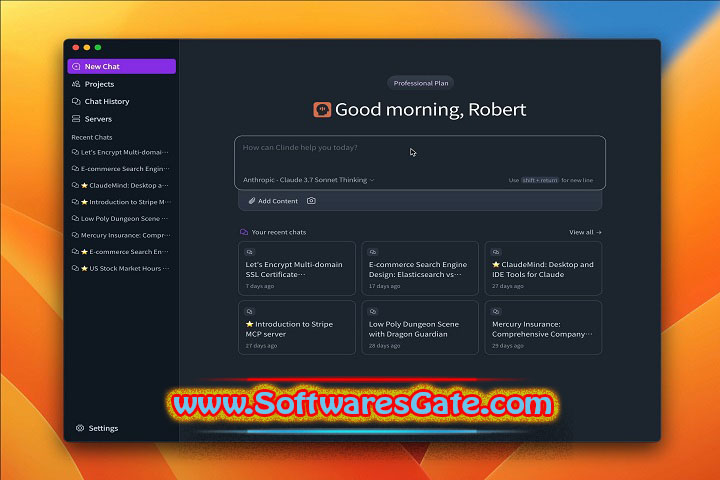Click the Professional Plan badge
Viewport: 720px width, 480px height.
click(x=421, y=83)
